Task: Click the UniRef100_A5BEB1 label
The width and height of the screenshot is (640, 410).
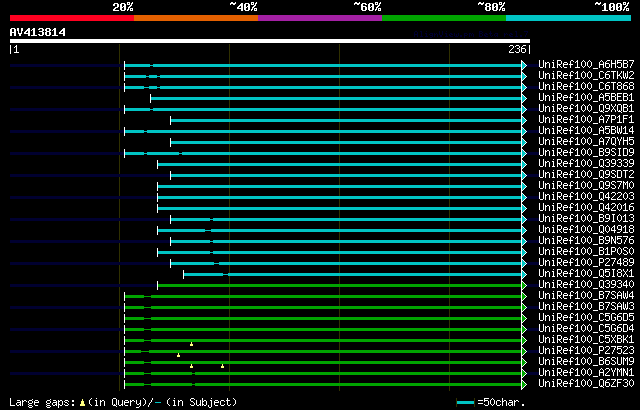Action: tap(586, 98)
